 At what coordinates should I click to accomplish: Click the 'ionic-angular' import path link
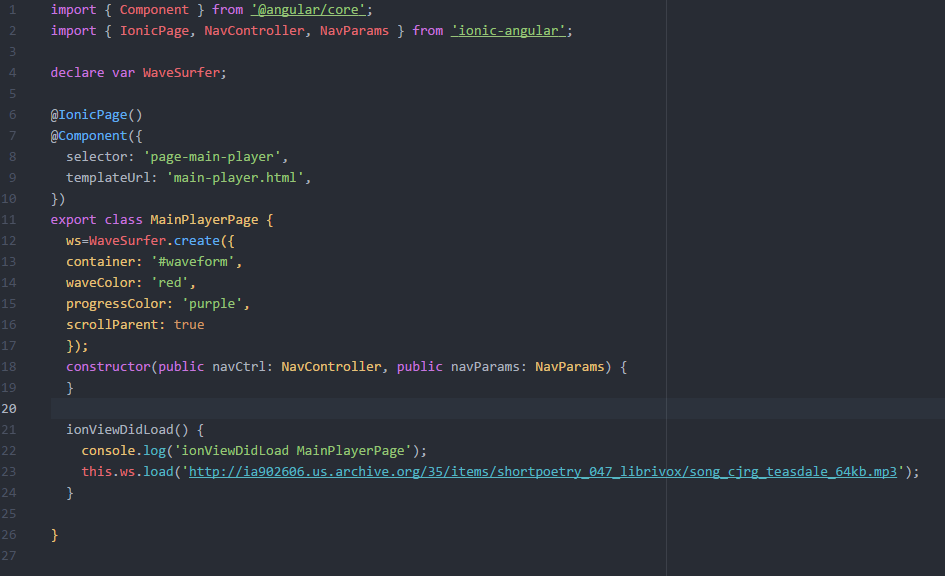(508, 31)
